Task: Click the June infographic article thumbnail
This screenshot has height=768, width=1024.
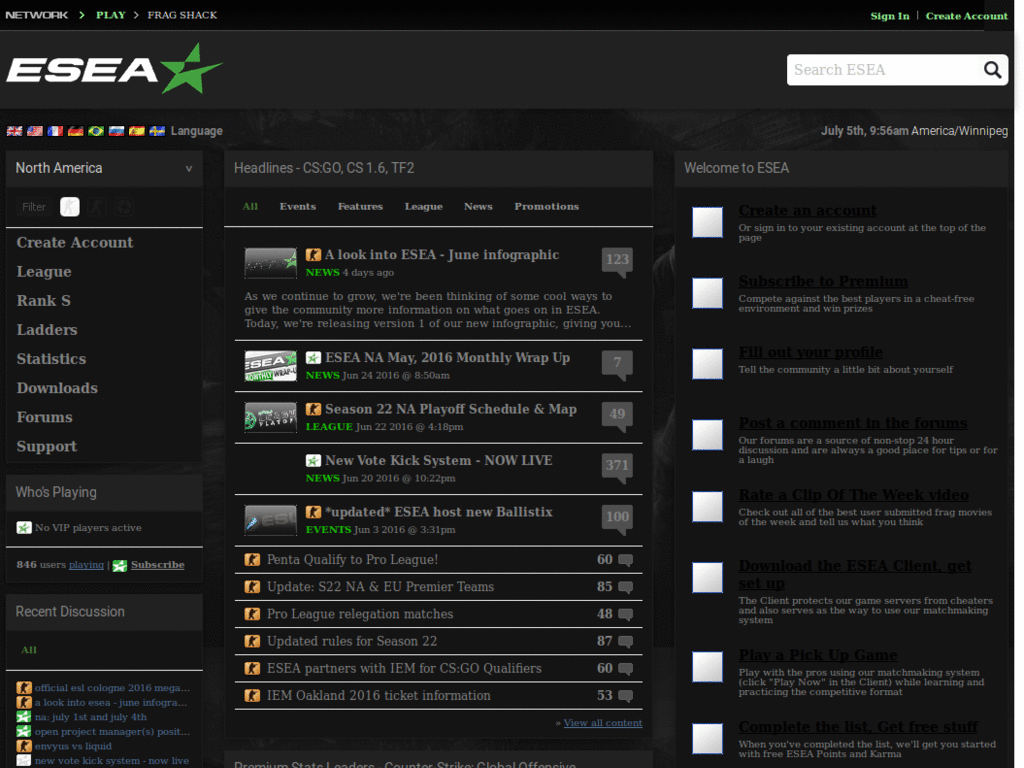Action: click(x=269, y=261)
